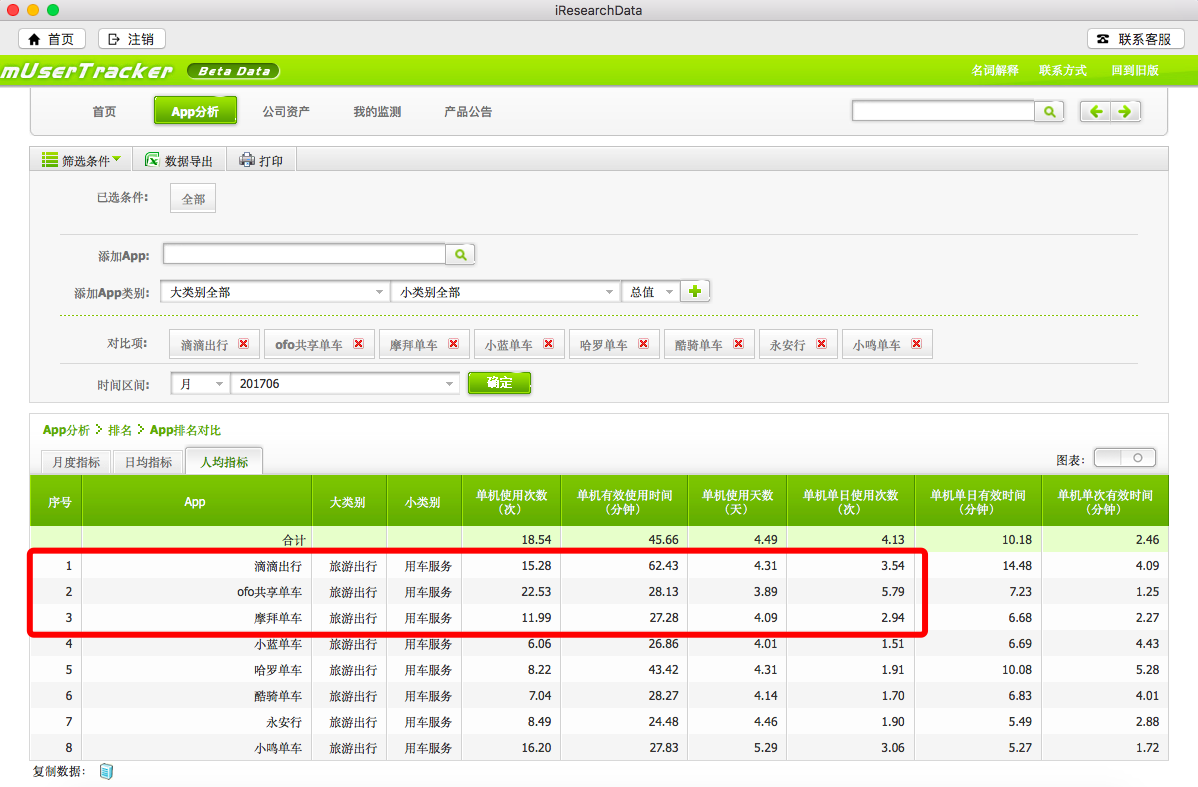Remove 小蓝单车 from comparison items
This screenshot has width=1198, height=787.
[549, 344]
